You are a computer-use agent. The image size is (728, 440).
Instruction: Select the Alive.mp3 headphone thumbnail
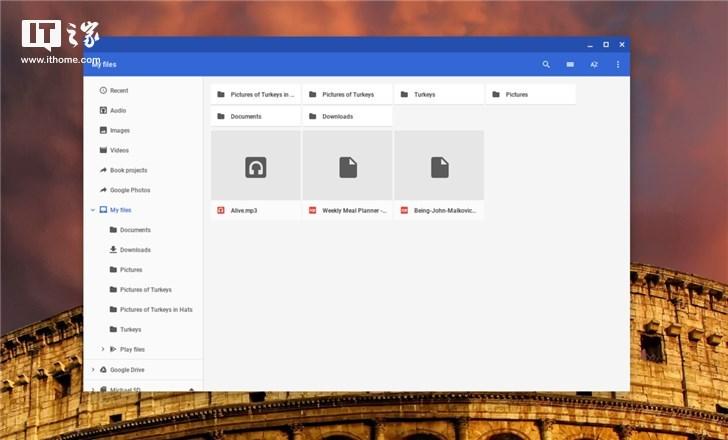pos(255,166)
